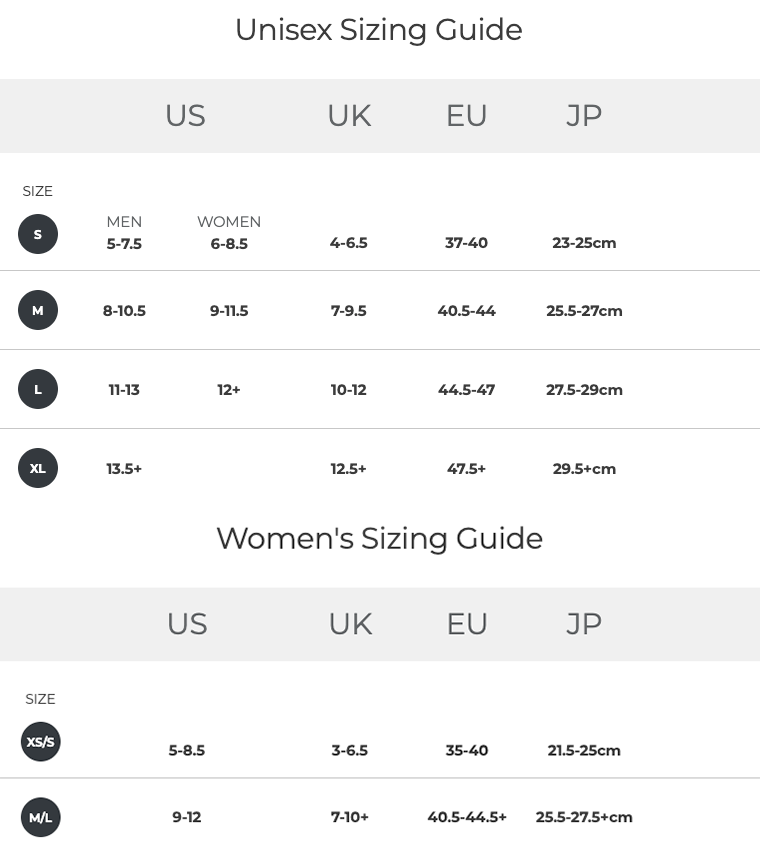This screenshot has width=760, height=856.
Task: Click the M size badge icon
Action: click(x=38, y=310)
